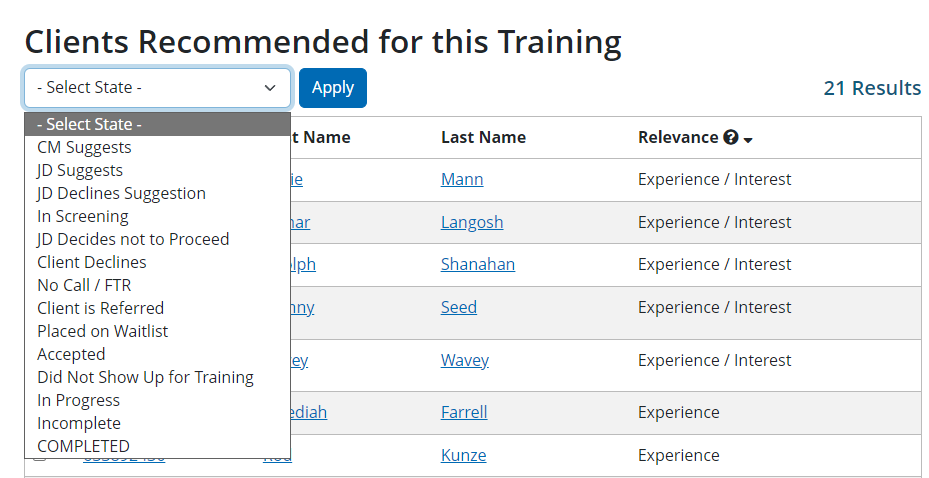This screenshot has width=929, height=478.
Task: Pick "JD Declines Suggestion" option
Action: pyautogui.click(x=121, y=193)
